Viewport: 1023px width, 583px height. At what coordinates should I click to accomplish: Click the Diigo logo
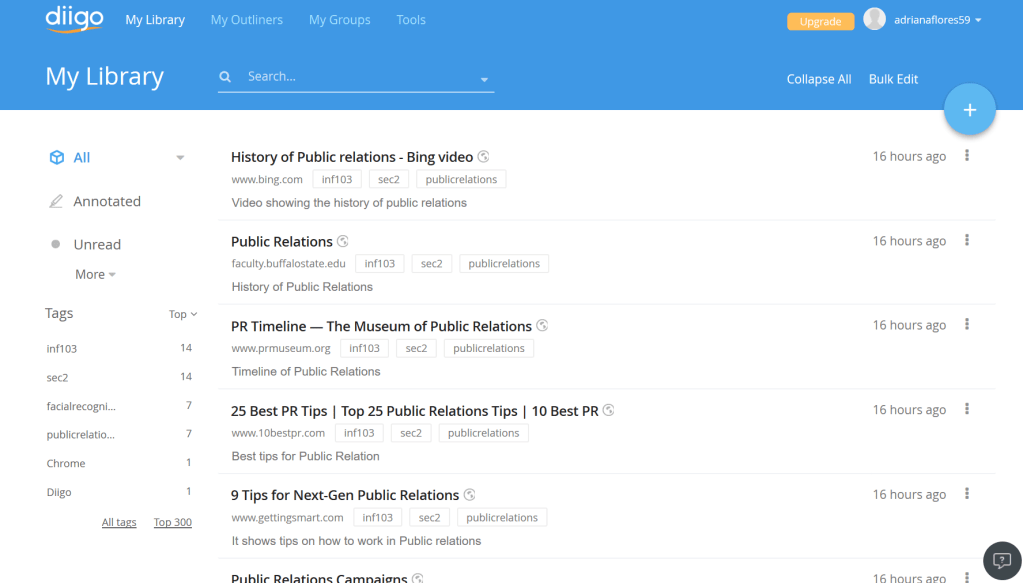pyautogui.click(x=74, y=19)
